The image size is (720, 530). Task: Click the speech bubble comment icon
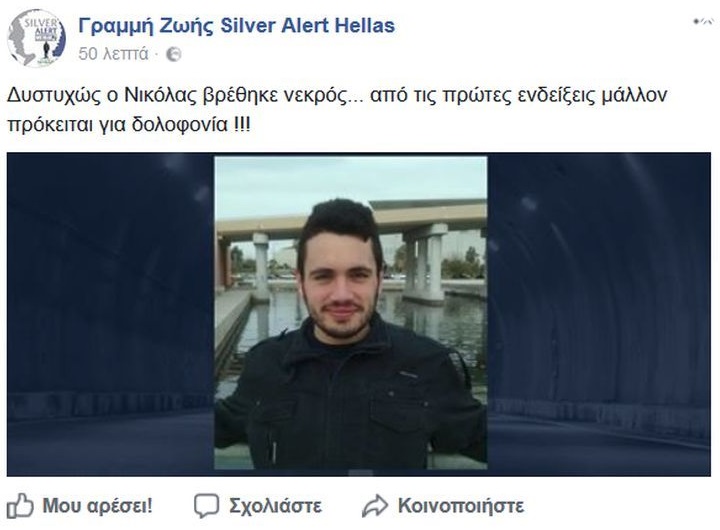pyautogui.click(x=206, y=506)
